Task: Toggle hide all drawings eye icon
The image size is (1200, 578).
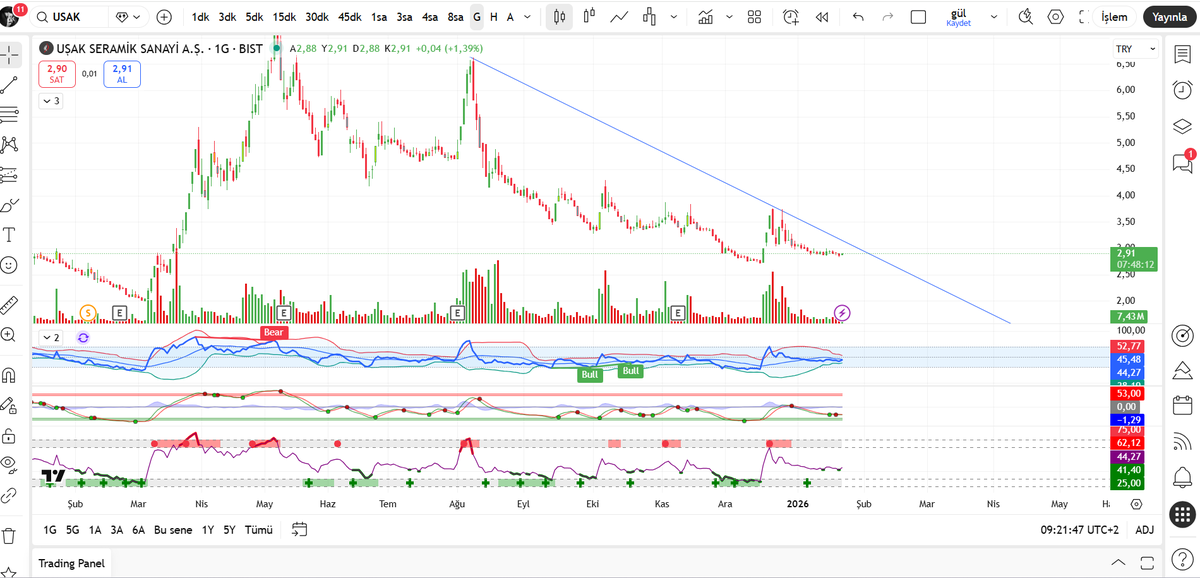Action: [10, 464]
